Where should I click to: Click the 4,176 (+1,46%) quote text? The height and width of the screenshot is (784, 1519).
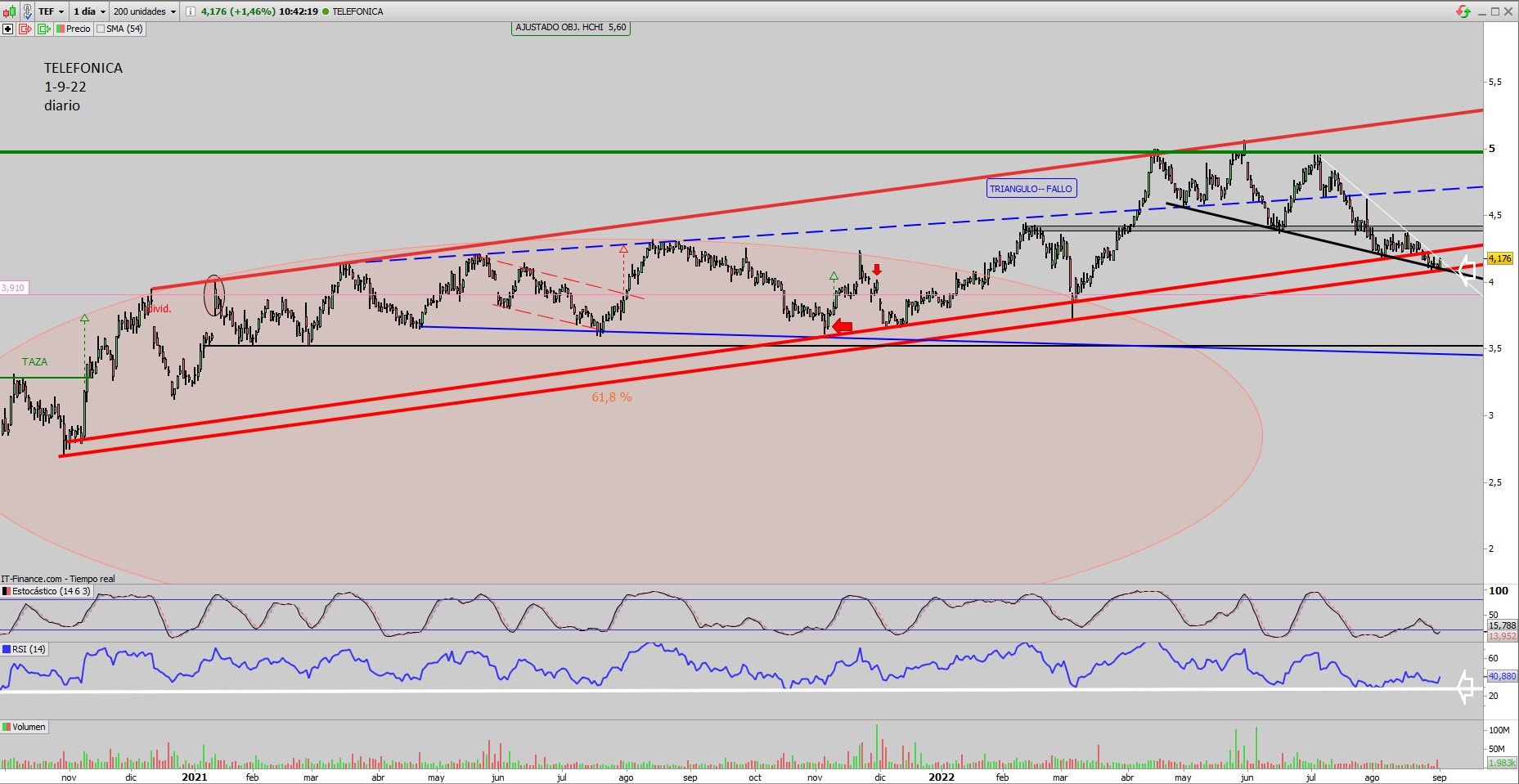(x=238, y=11)
